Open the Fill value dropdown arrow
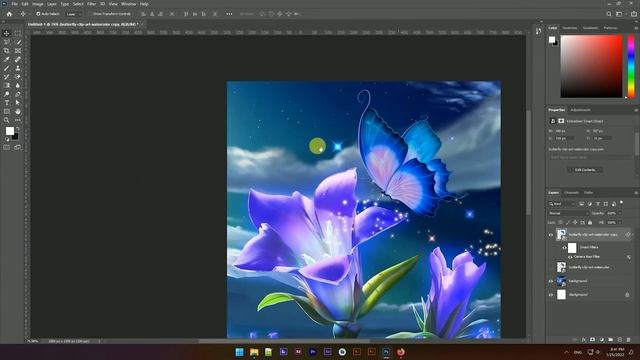 pos(620,222)
